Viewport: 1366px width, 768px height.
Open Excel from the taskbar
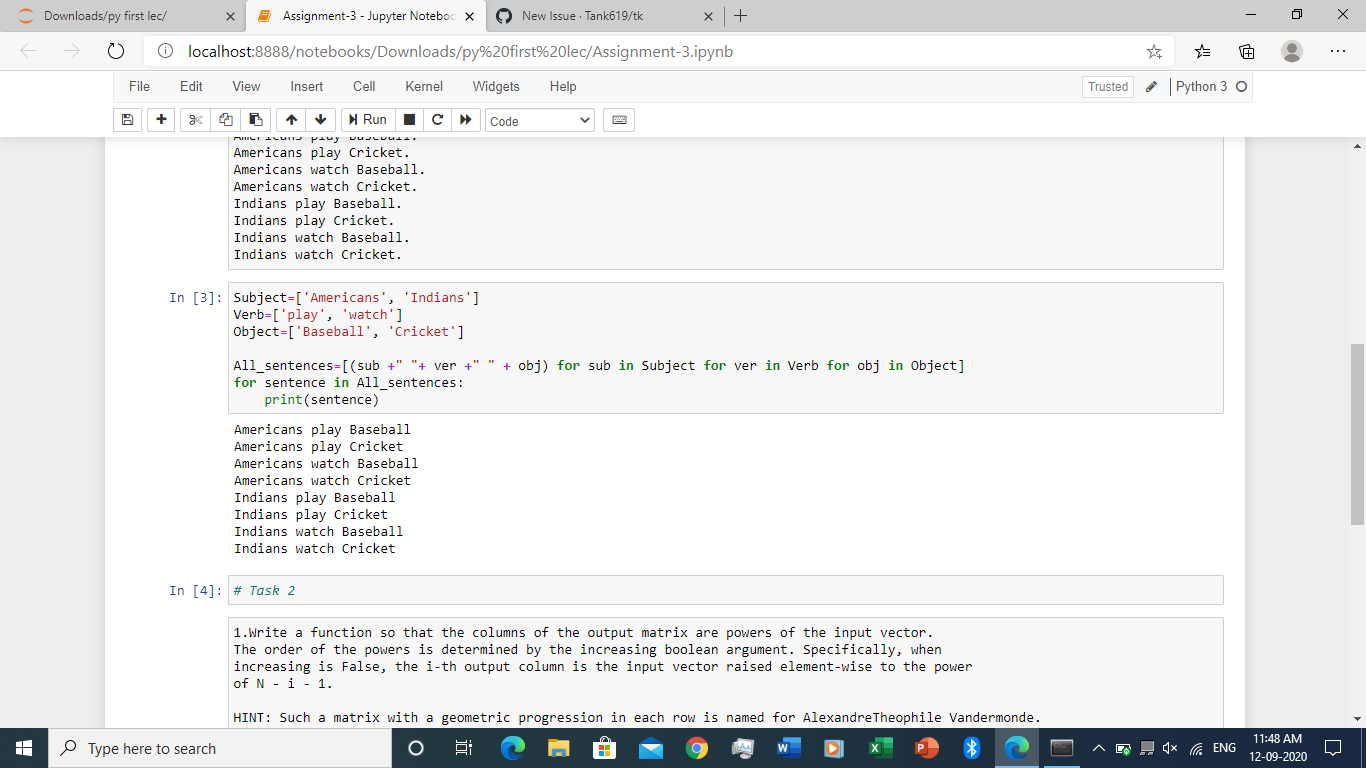click(x=880, y=748)
